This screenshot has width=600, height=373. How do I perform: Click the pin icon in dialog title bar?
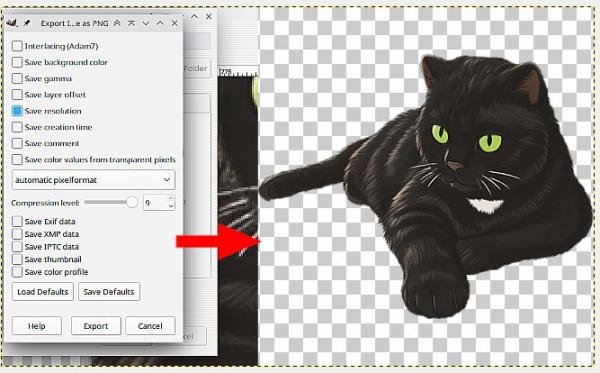tap(26, 23)
